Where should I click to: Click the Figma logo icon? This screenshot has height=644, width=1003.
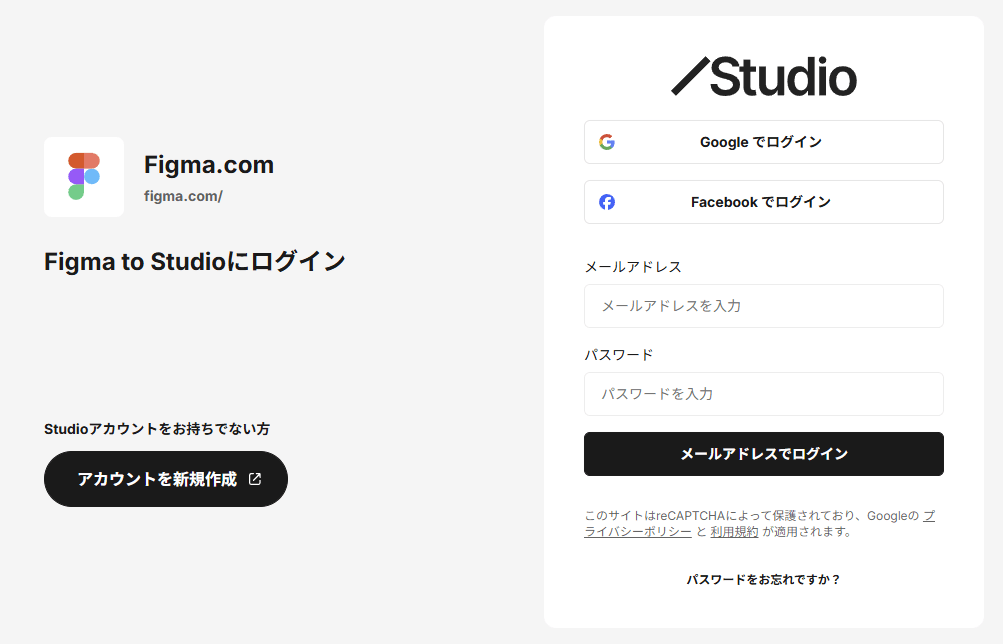click(x=84, y=177)
